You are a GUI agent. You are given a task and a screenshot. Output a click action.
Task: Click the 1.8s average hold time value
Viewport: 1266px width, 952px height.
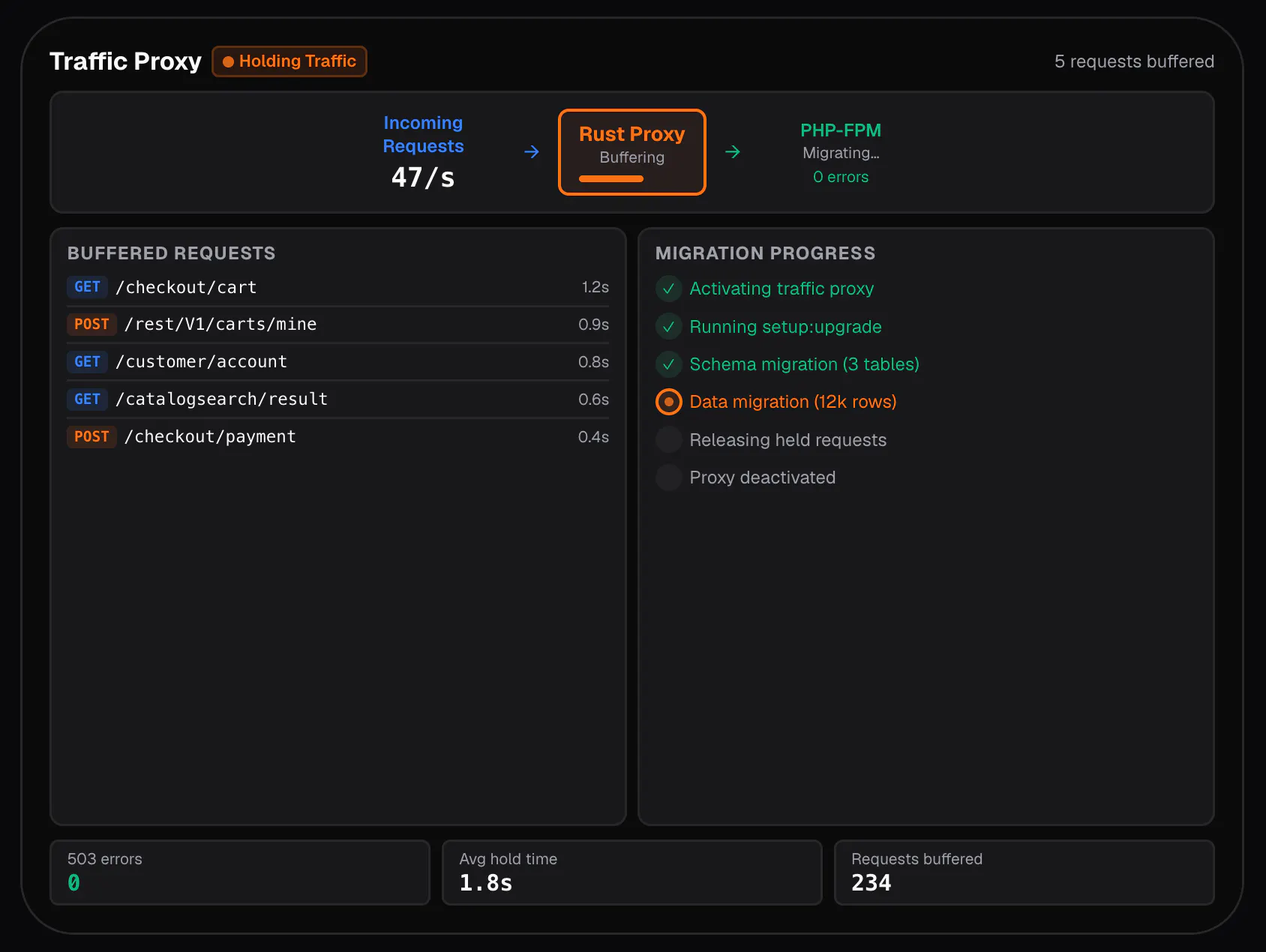click(486, 883)
